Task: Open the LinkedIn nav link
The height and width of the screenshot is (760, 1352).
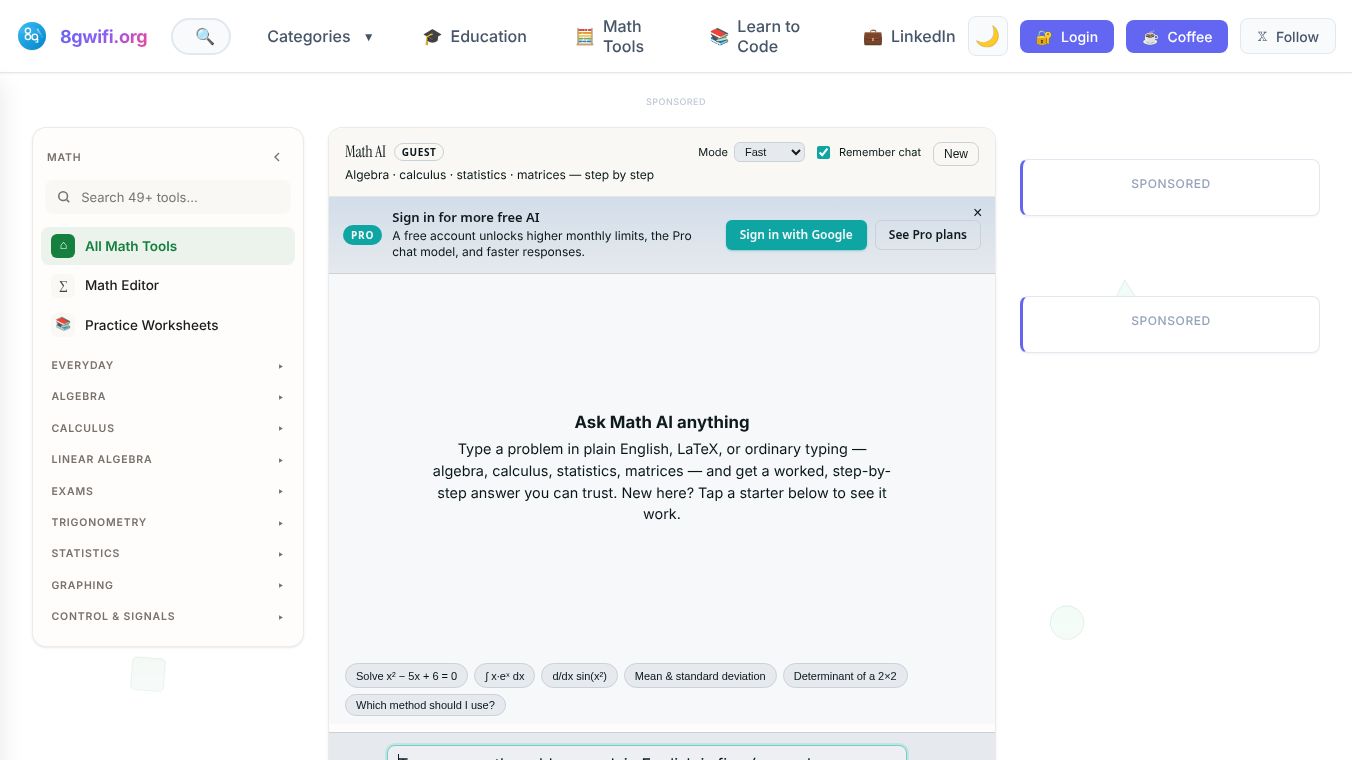Action: coord(909,37)
